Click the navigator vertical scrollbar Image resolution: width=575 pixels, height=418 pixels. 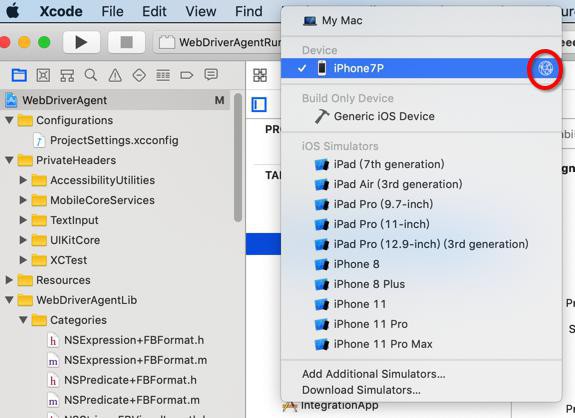[x=238, y=158]
